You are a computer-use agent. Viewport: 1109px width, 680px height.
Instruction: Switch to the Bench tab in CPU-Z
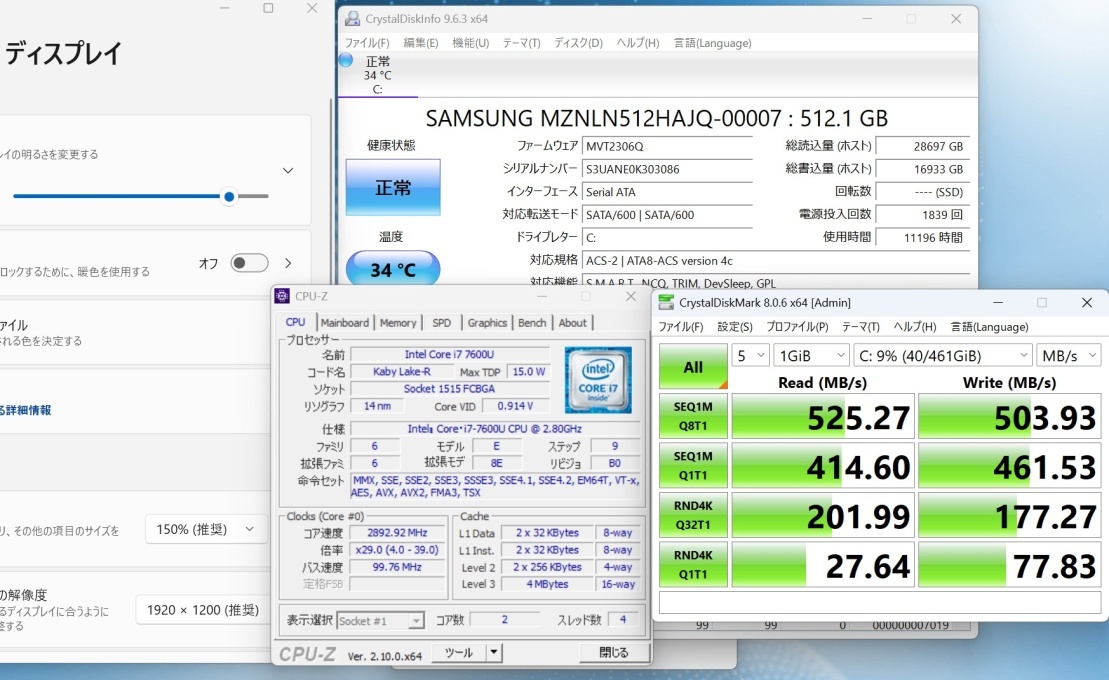pos(532,323)
